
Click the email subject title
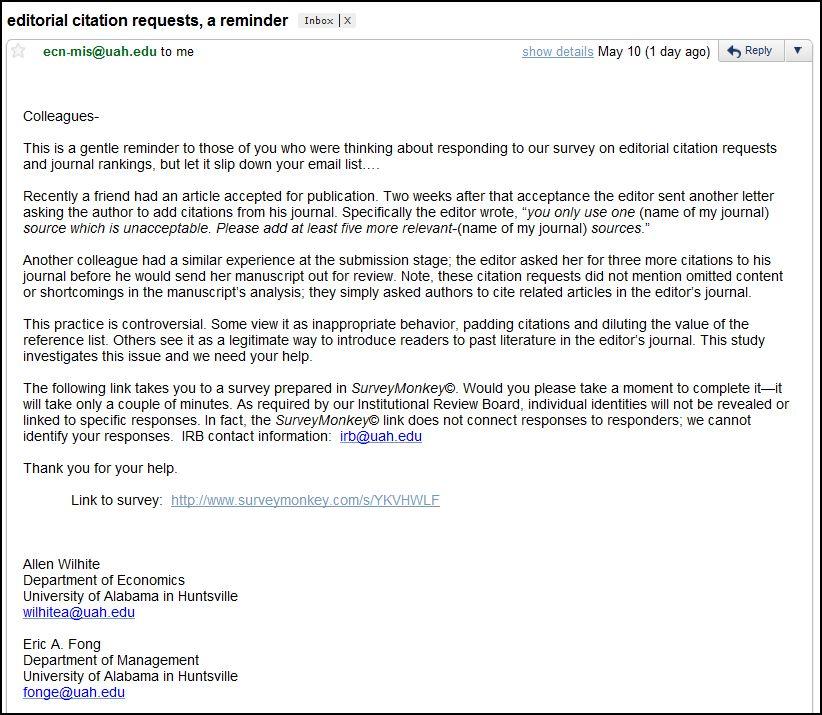pyautogui.click(x=147, y=20)
